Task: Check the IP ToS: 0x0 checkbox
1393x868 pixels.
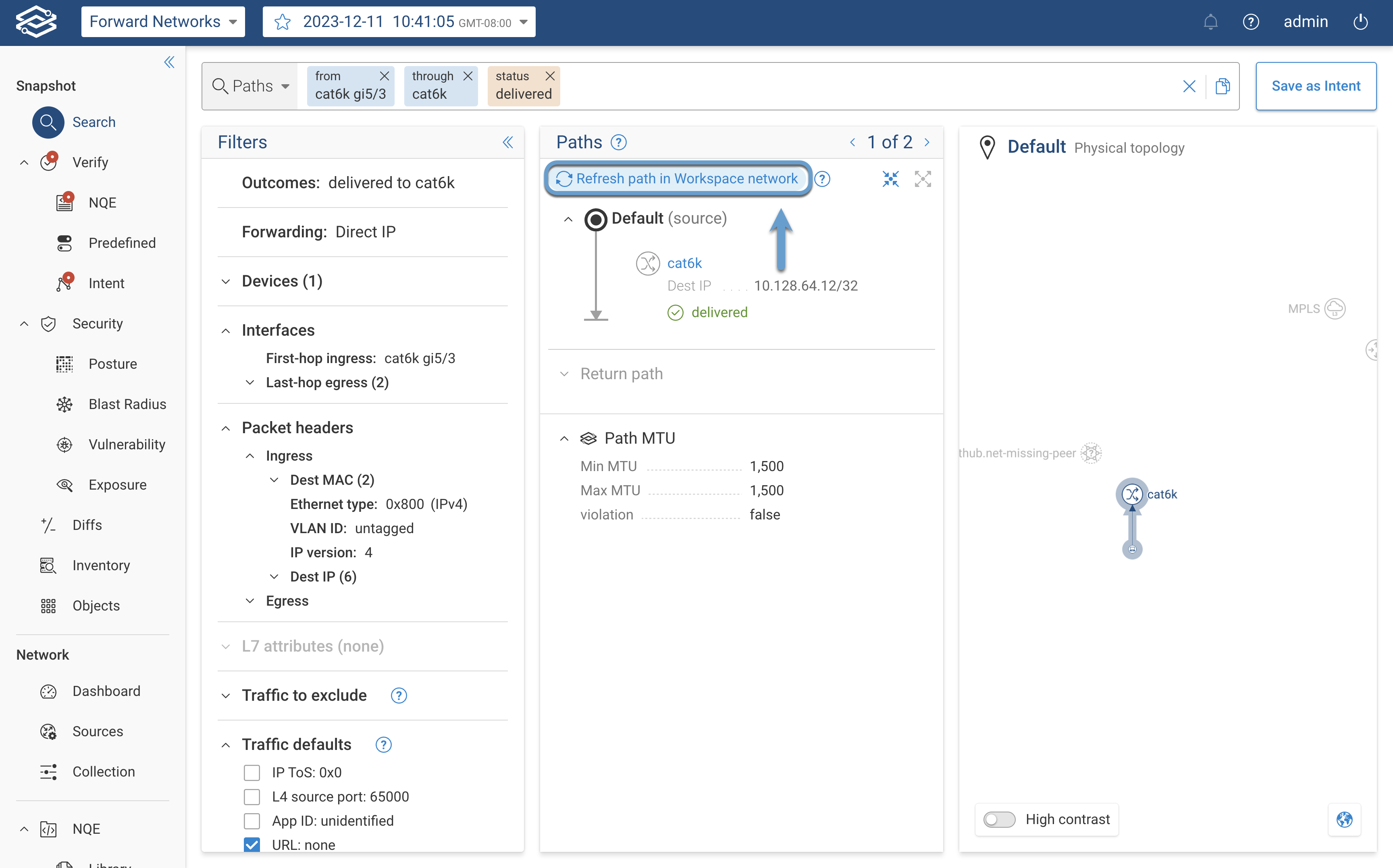Action: pos(252,773)
